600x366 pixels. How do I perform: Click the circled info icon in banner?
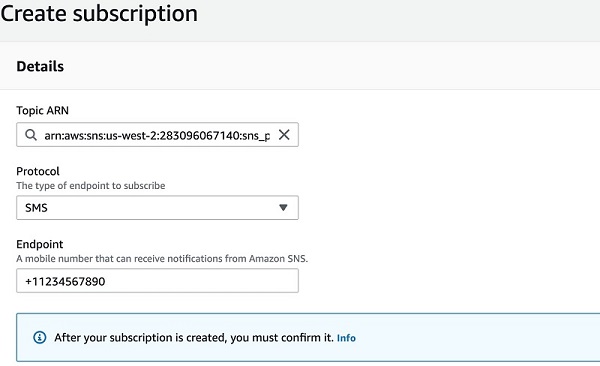39,337
